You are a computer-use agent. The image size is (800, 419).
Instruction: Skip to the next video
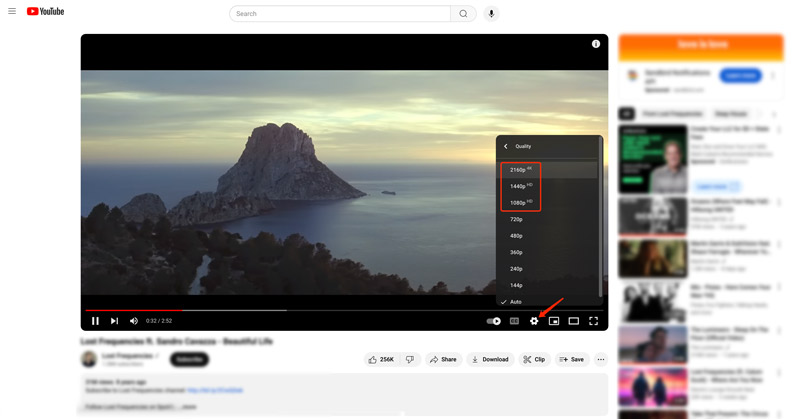[x=114, y=321]
